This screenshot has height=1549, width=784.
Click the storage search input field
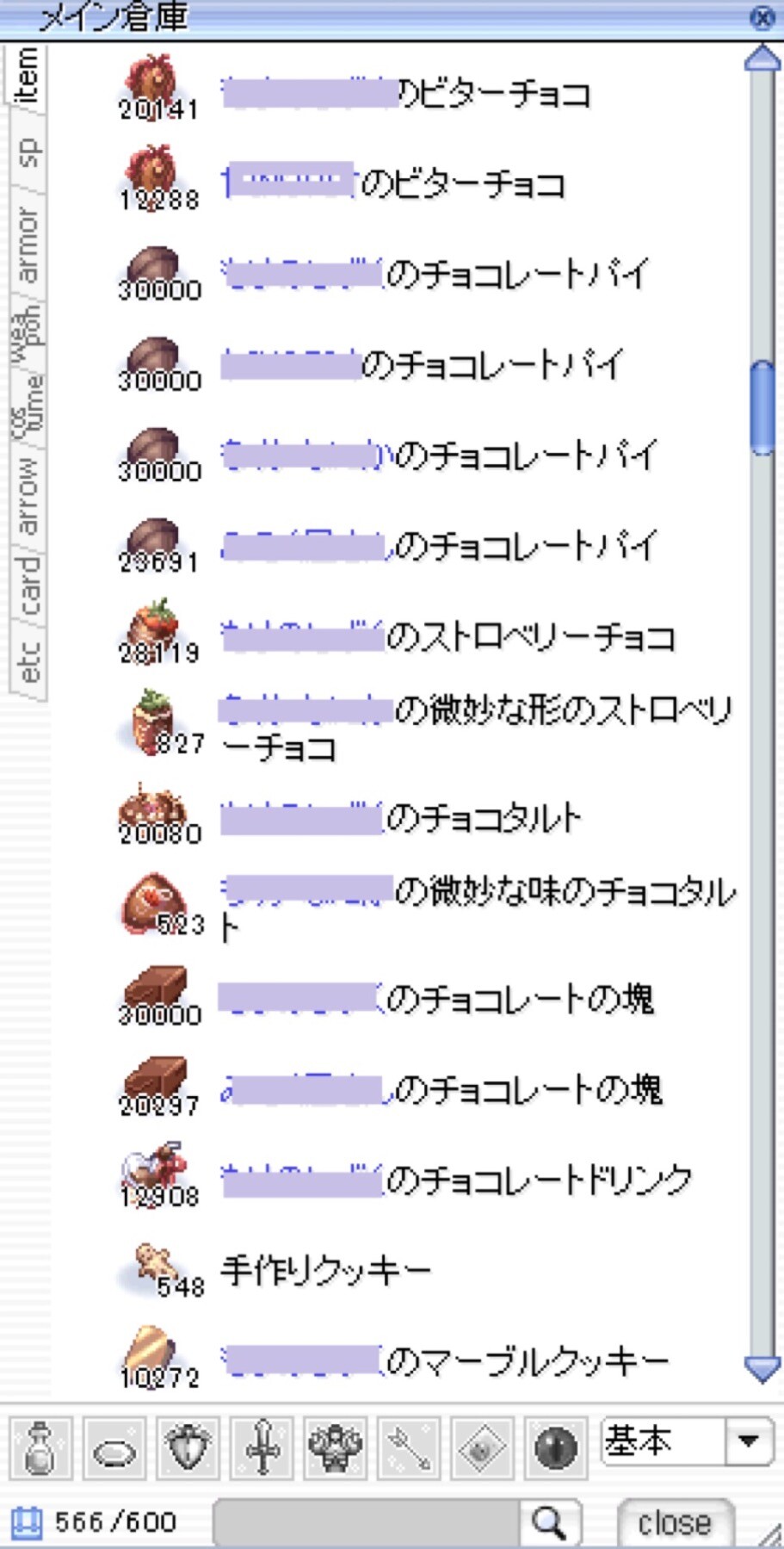367,1523
